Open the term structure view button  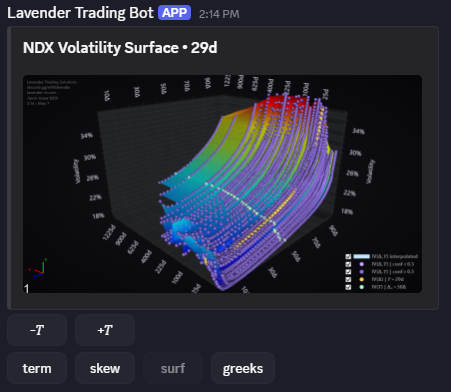37,368
